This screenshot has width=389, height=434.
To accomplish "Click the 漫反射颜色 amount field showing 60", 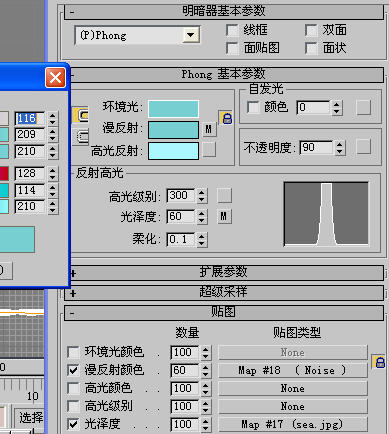I will 184,370.
